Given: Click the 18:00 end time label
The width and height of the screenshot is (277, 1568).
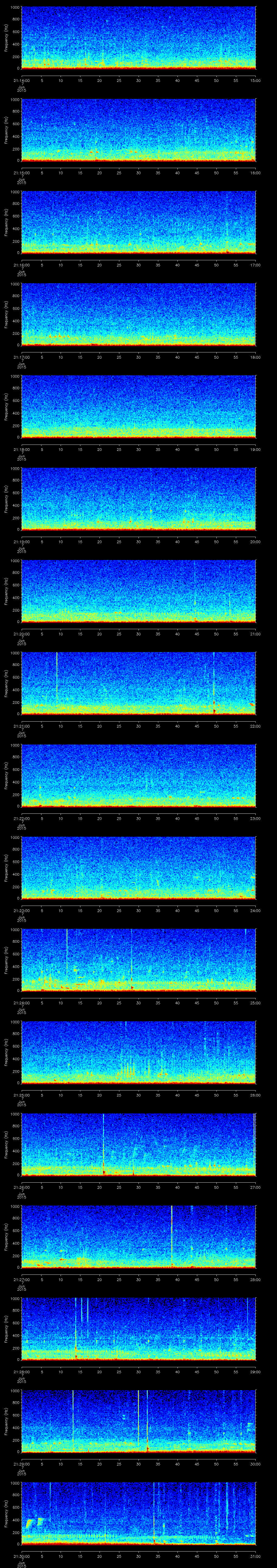Looking at the screenshot, I should click(x=255, y=357).
